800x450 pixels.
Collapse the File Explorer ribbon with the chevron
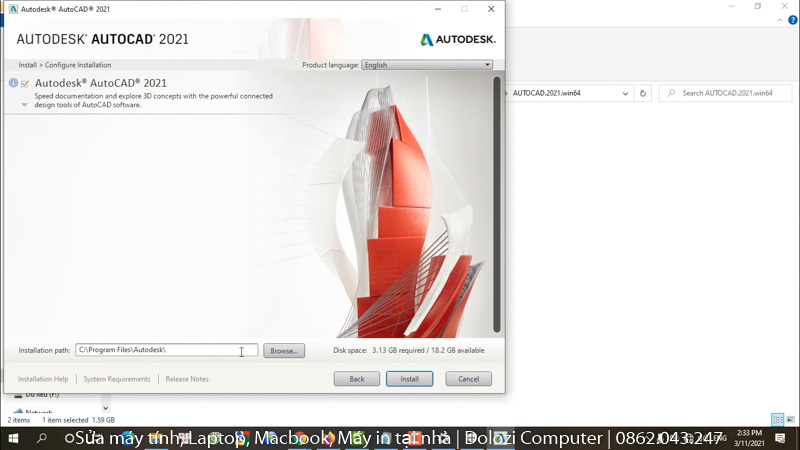[780, 20]
